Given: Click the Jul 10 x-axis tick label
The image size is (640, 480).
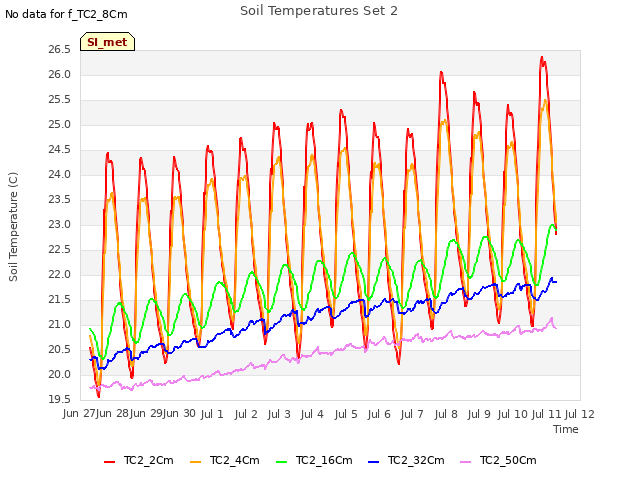Looking at the screenshot, I should (513, 414).
